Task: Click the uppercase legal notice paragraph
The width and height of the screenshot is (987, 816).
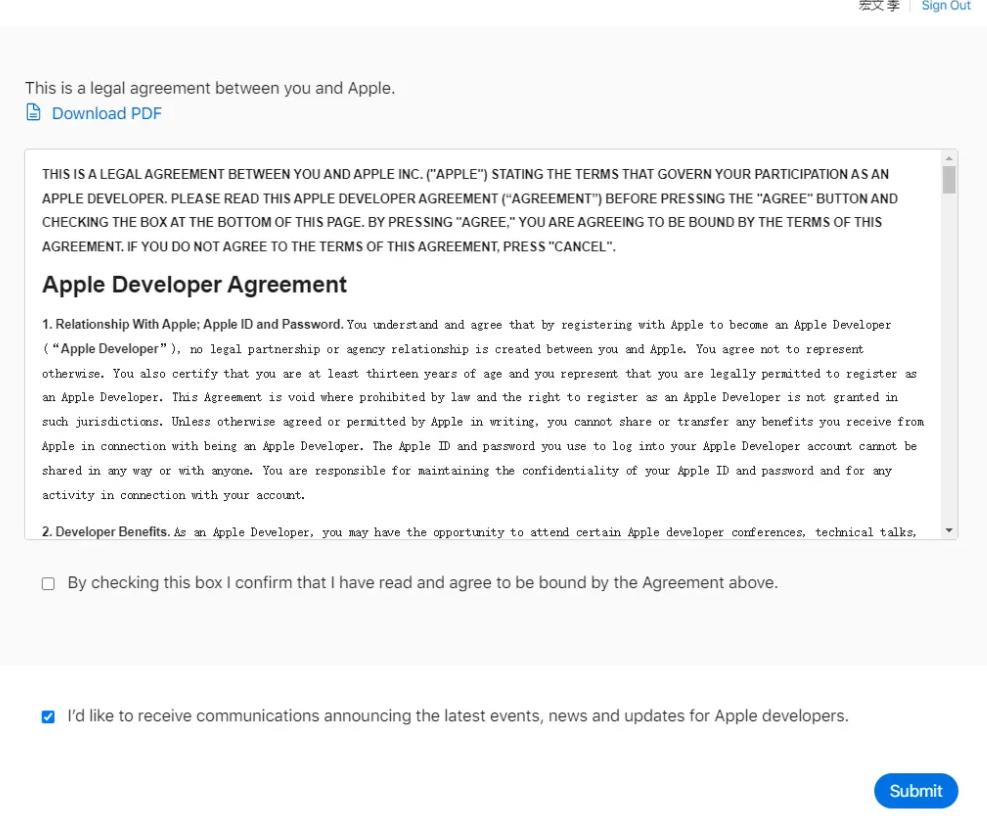Action: 470,210
